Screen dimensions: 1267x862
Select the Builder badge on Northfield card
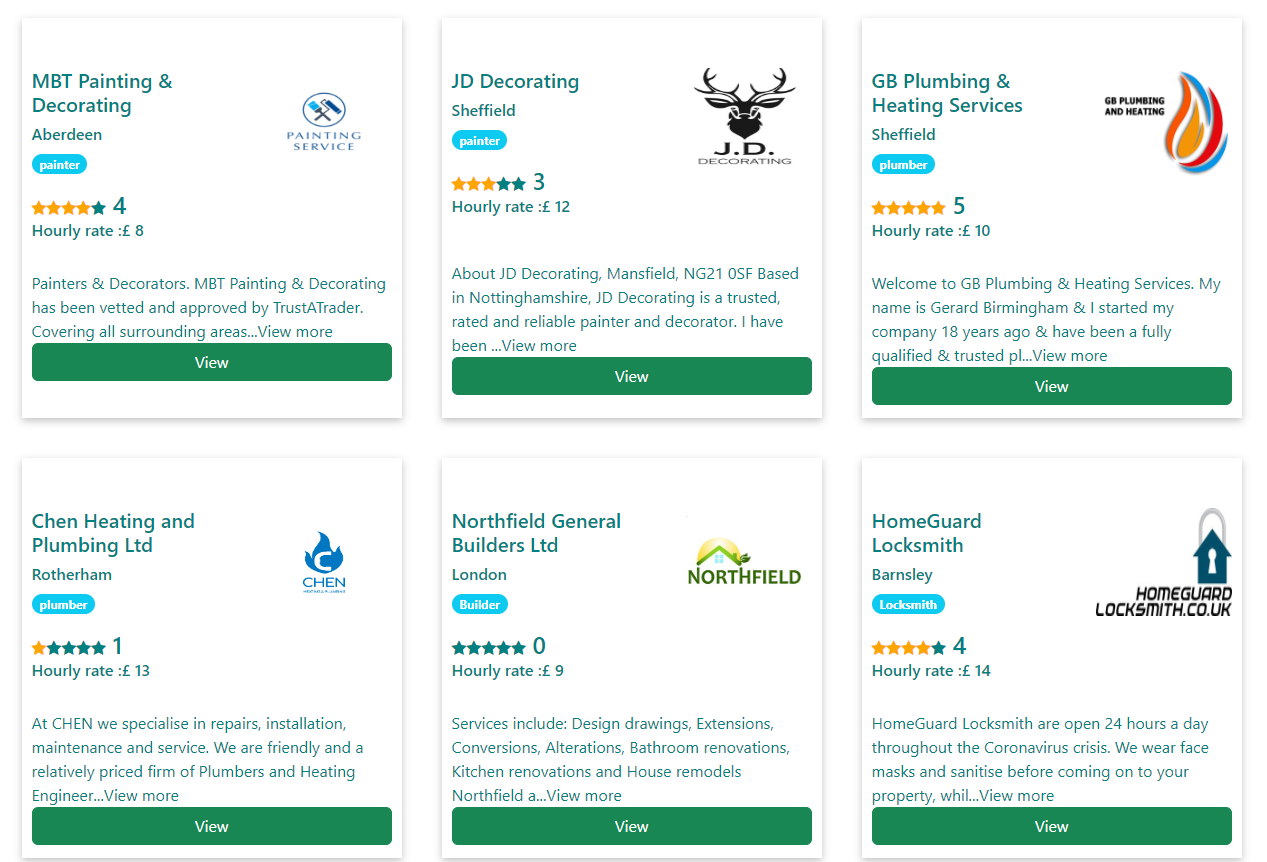(479, 604)
